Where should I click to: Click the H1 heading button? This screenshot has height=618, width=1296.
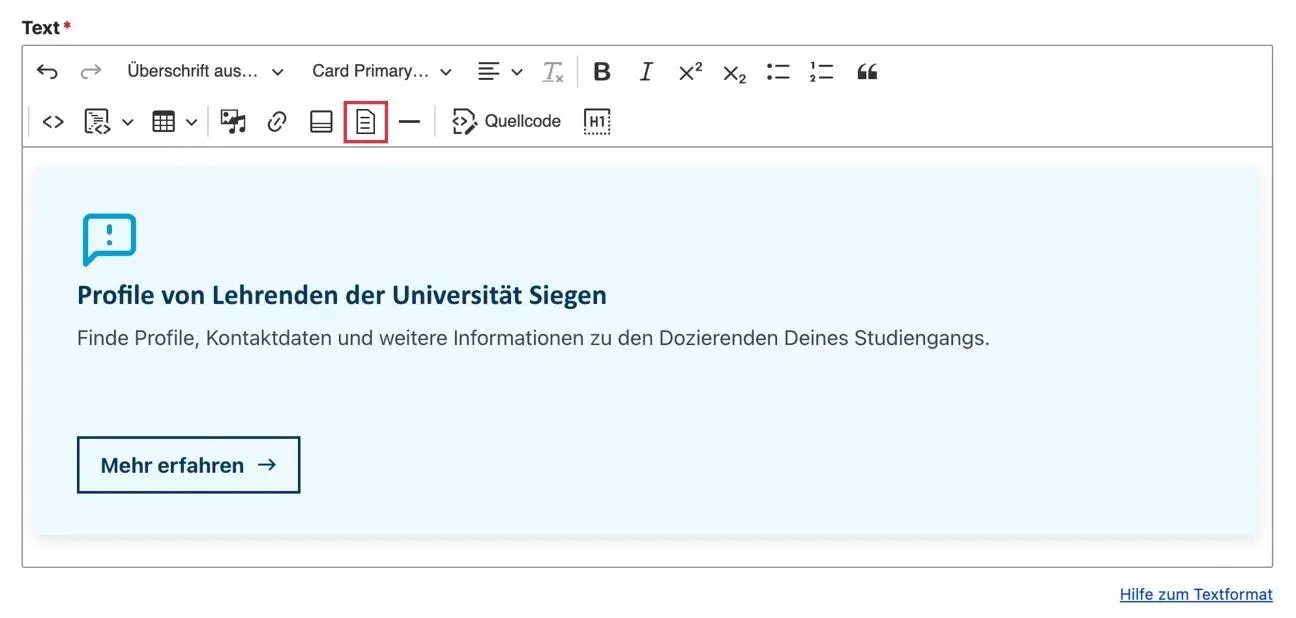595,121
